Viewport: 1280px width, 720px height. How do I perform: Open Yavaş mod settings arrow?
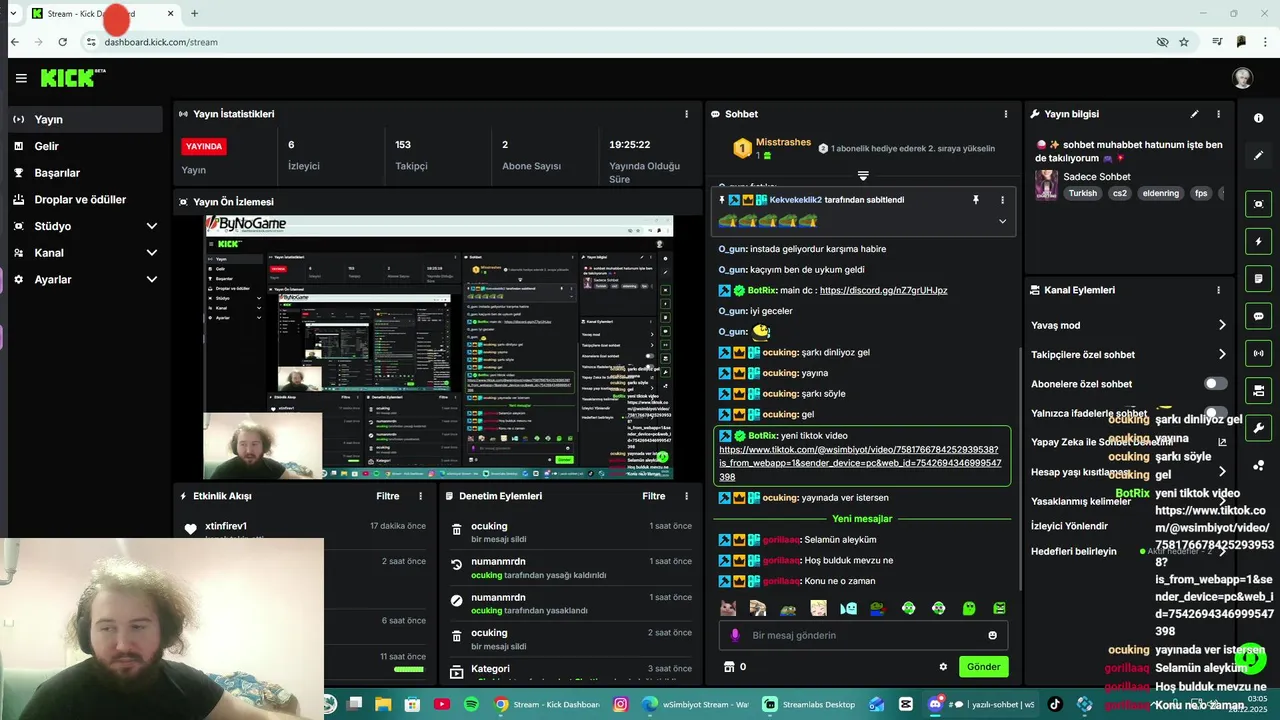(x=1221, y=325)
